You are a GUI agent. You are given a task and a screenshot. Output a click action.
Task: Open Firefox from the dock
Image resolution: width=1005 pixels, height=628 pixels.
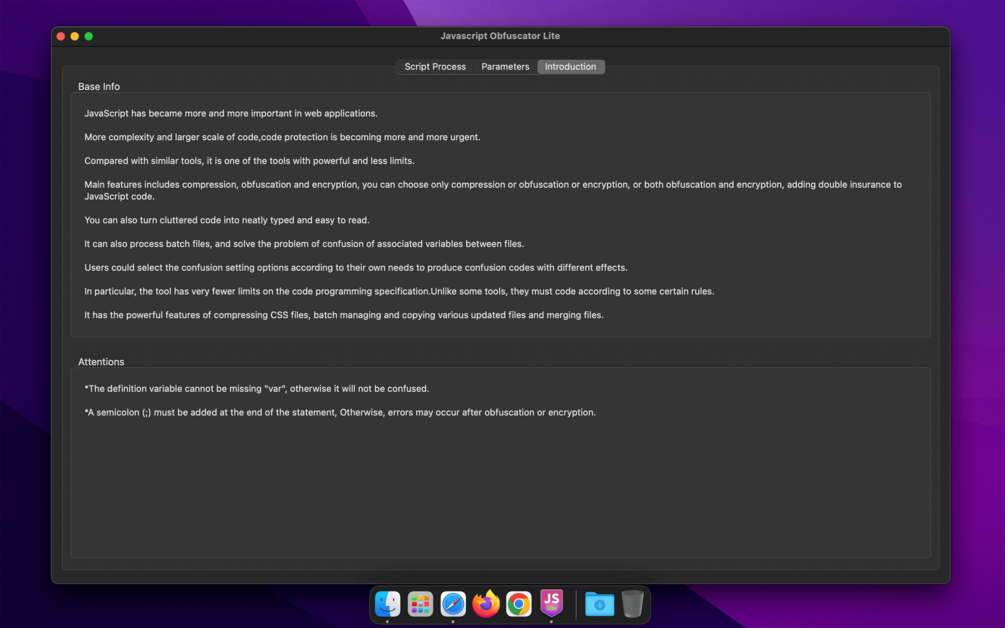(x=486, y=604)
